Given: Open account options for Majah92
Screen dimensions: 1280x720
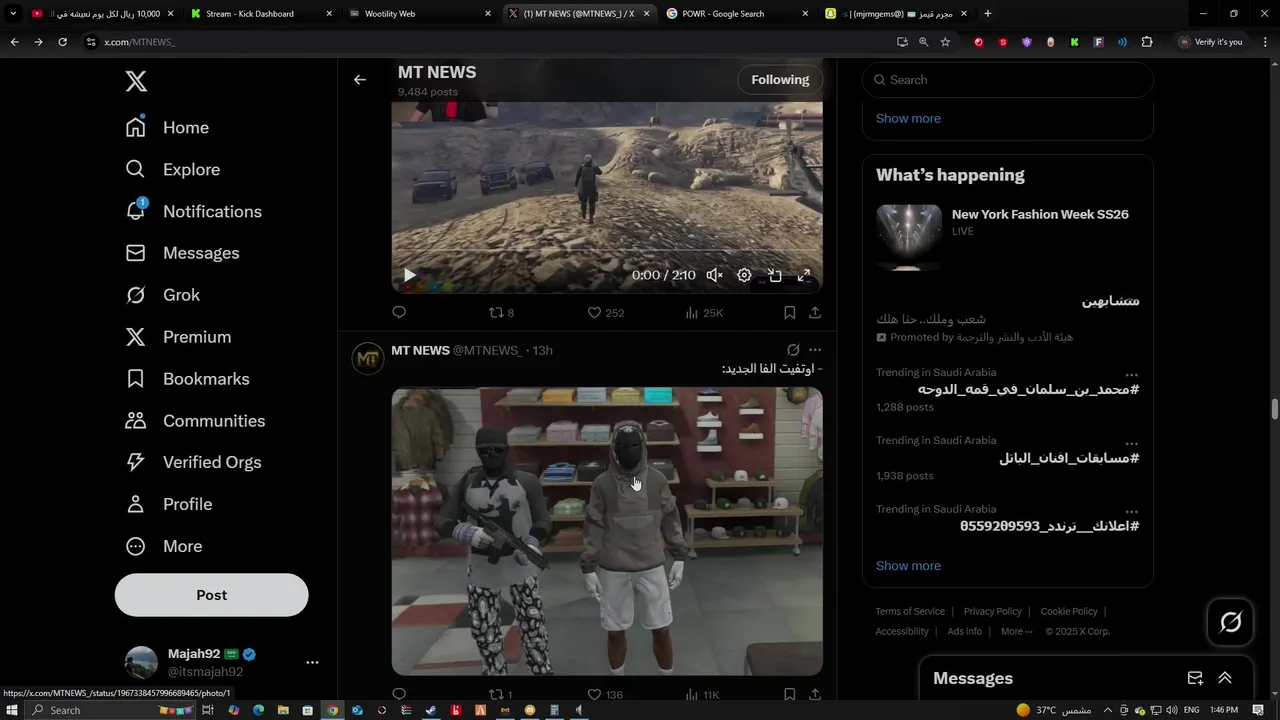Looking at the screenshot, I should (312, 662).
